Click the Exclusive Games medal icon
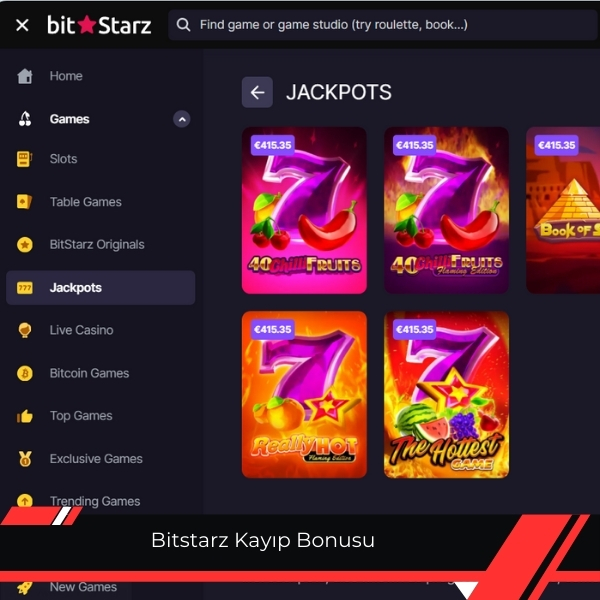Screen dimensions: 600x600 coord(25,459)
